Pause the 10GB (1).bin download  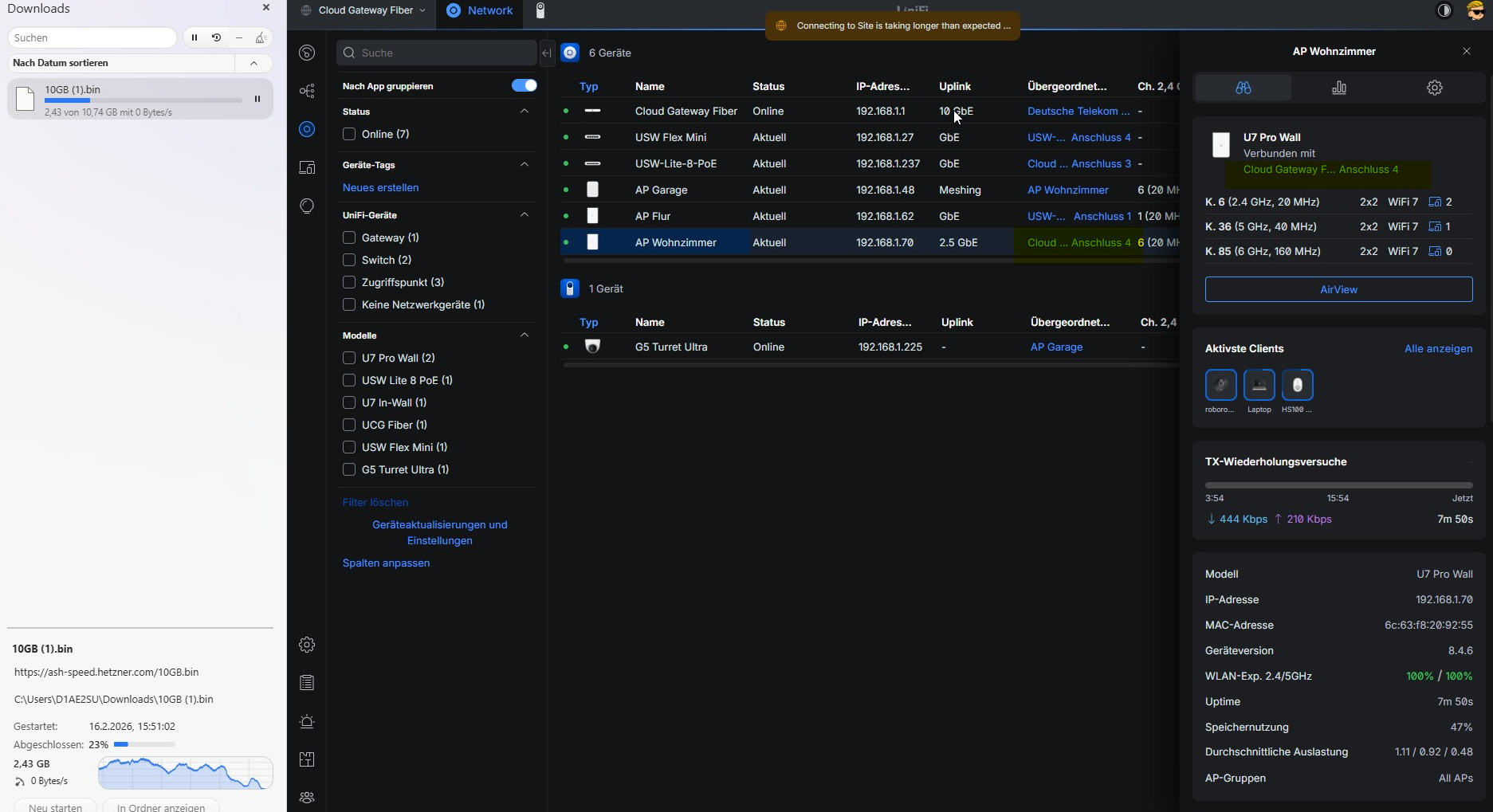point(257,100)
